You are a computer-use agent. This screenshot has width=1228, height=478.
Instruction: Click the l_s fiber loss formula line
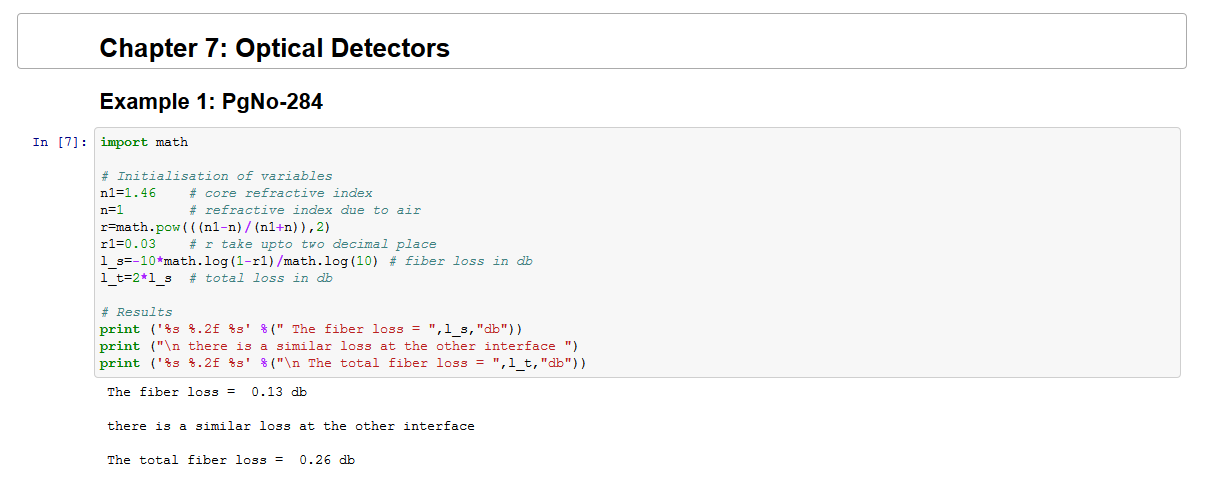click(x=240, y=261)
